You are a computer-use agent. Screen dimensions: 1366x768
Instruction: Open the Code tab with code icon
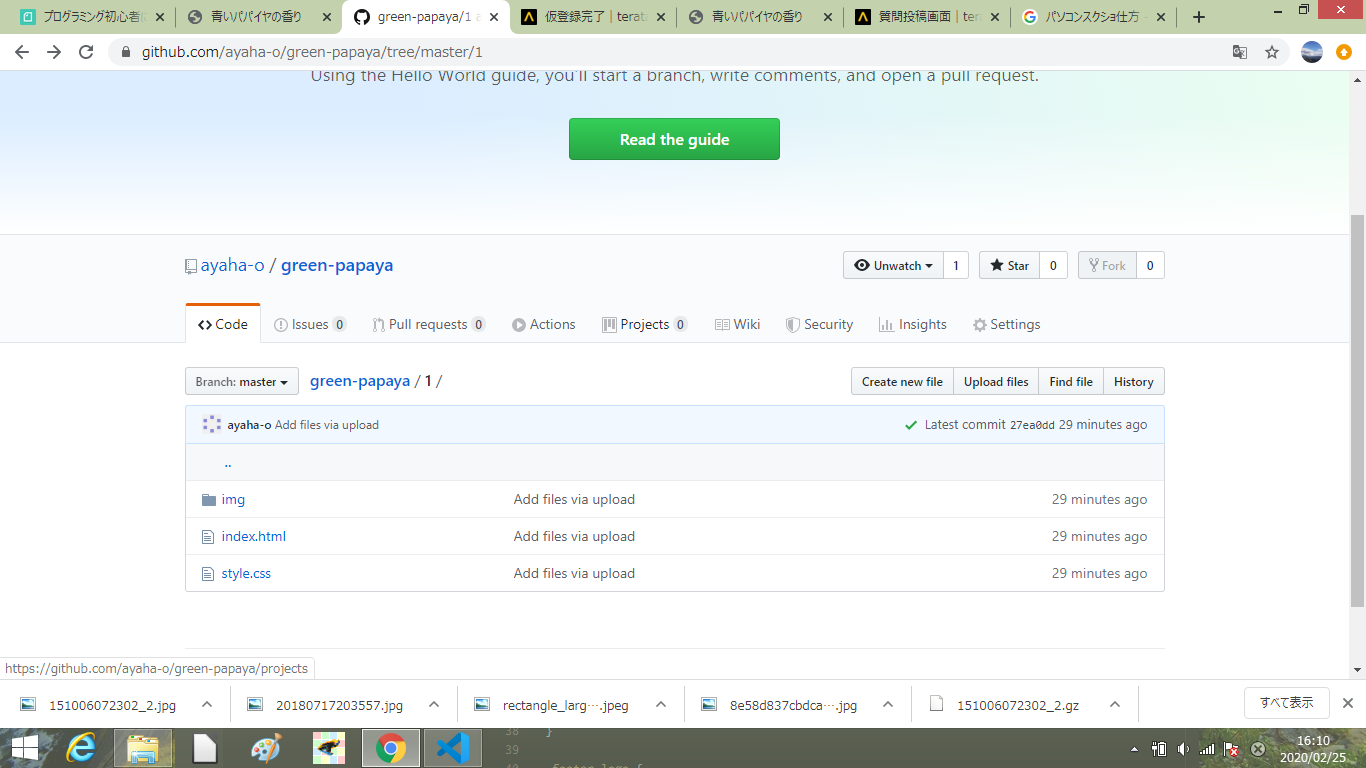coord(206,323)
